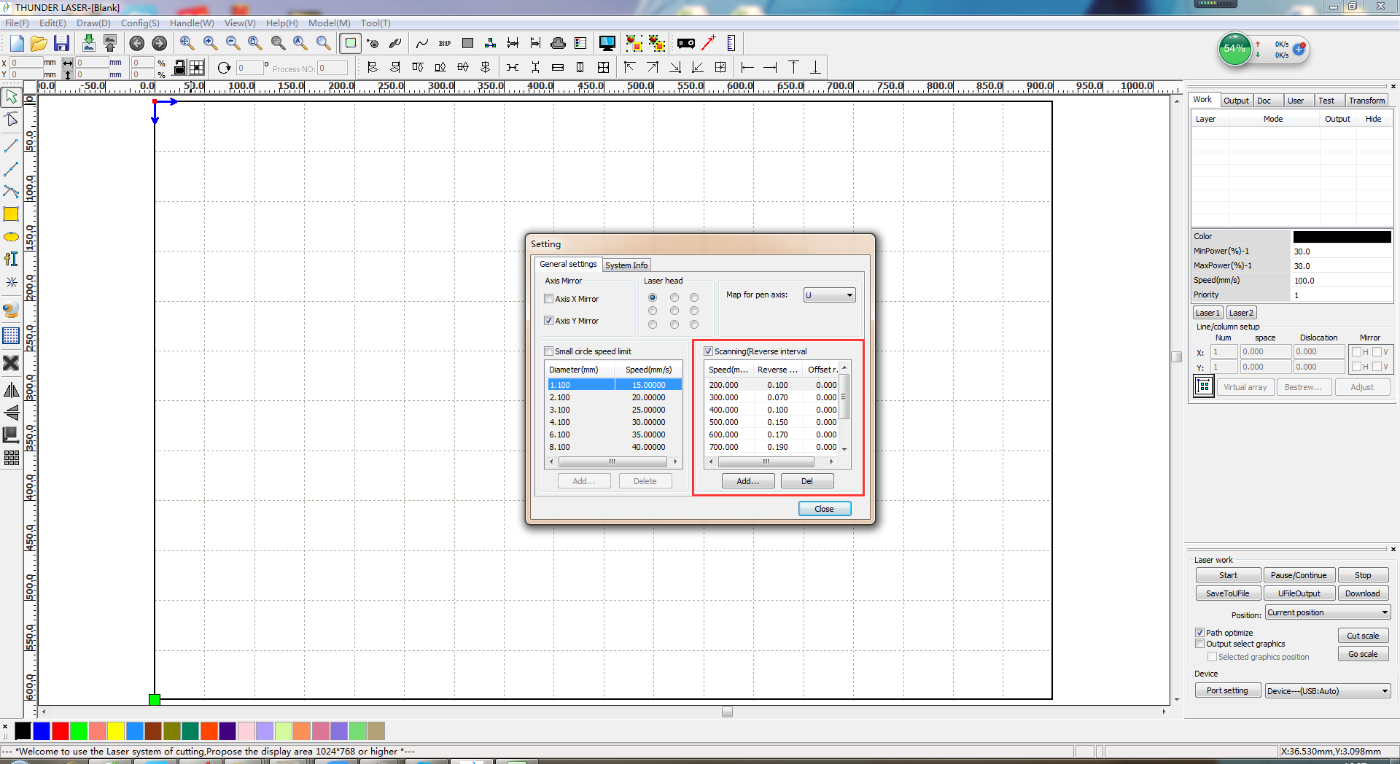The width and height of the screenshot is (1400, 764).
Task: Click the Export icon with gray up arrow
Action: [110, 43]
